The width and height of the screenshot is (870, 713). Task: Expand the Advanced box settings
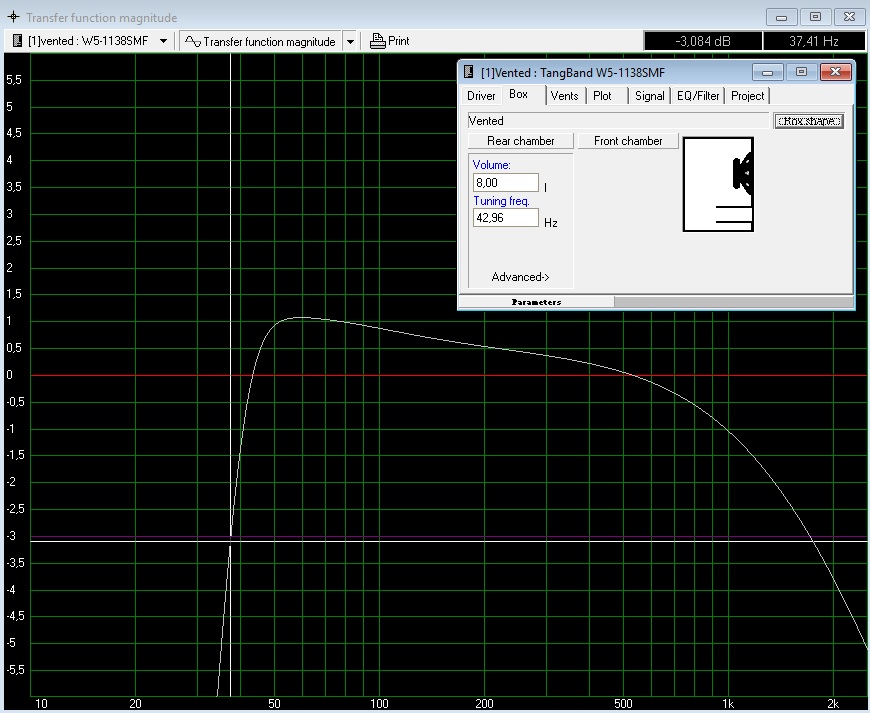coord(520,277)
